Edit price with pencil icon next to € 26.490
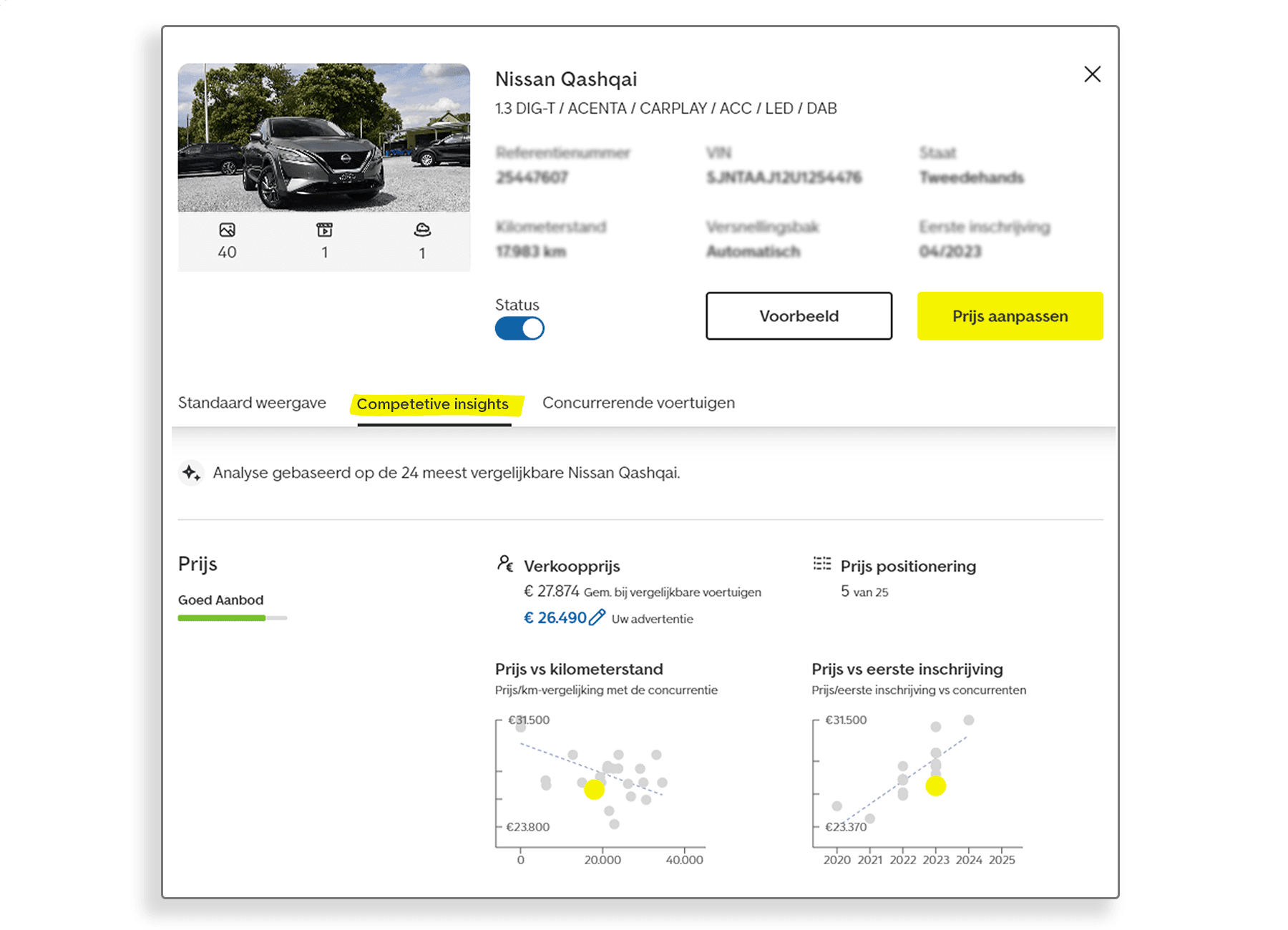This screenshot has width=1288, height=930. tap(597, 617)
